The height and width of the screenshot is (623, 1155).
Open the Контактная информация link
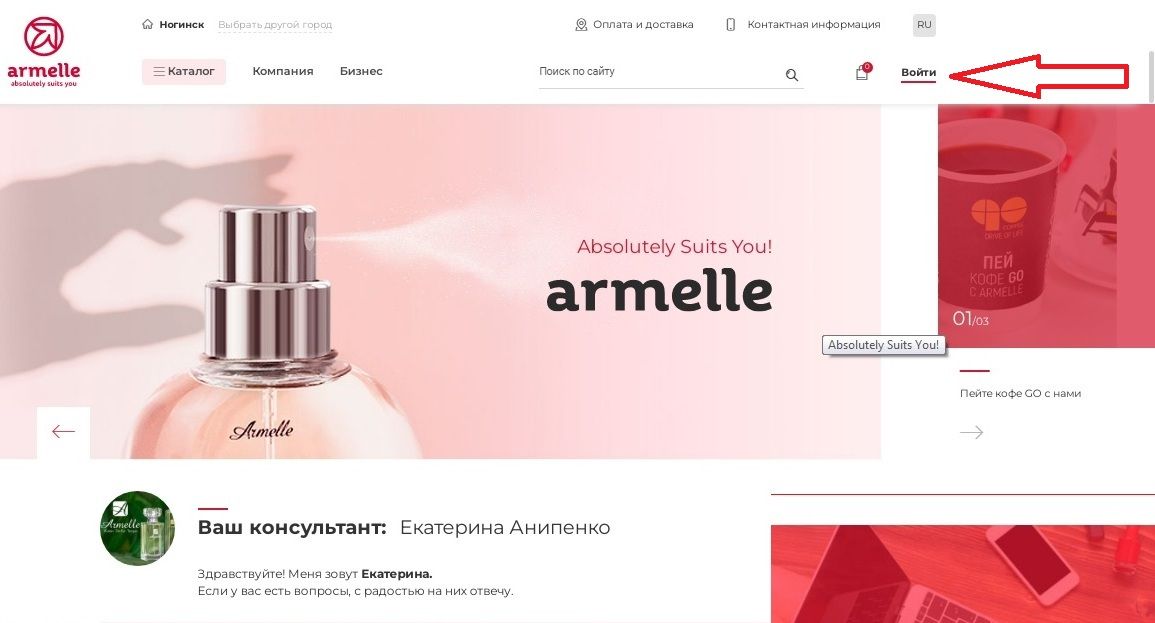click(x=814, y=24)
